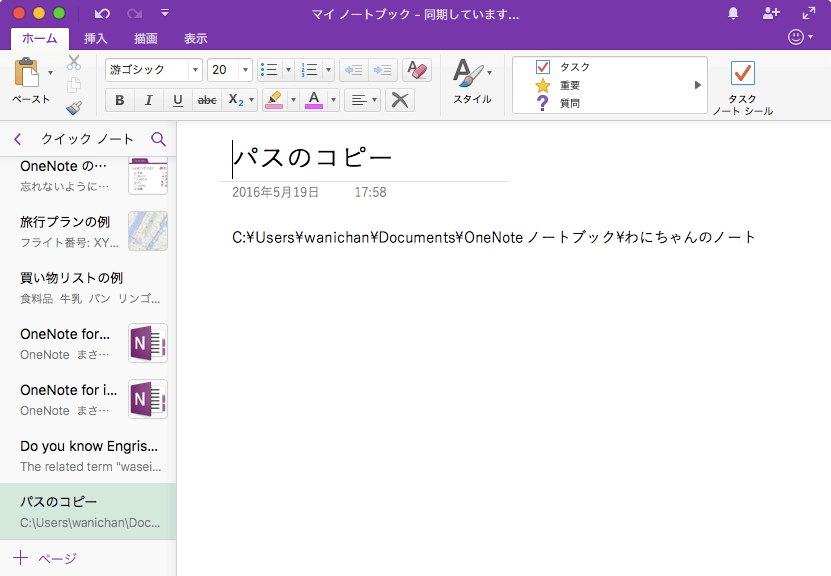Insert a numbered list
Viewport: 831px width, 576px height.
(x=309, y=69)
